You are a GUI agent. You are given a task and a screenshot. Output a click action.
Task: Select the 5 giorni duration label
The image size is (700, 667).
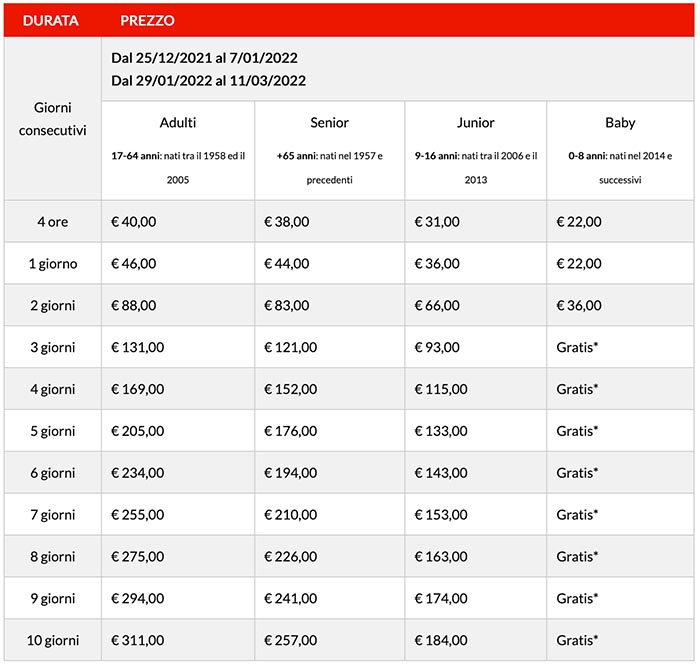coord(52,431)
